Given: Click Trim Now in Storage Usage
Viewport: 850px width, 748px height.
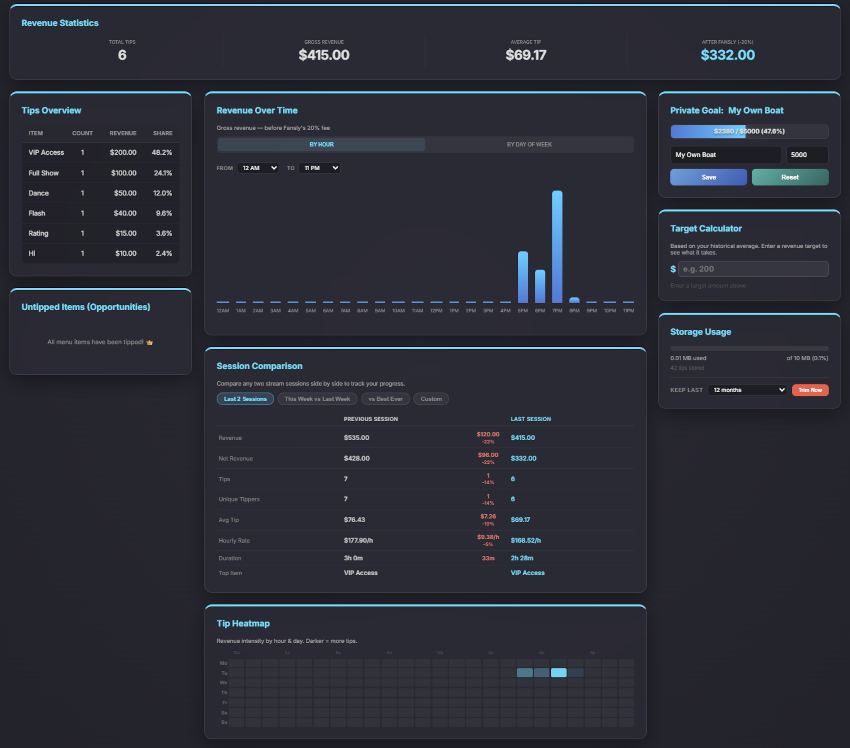Looking at the screenshot, I should (810, 390).
